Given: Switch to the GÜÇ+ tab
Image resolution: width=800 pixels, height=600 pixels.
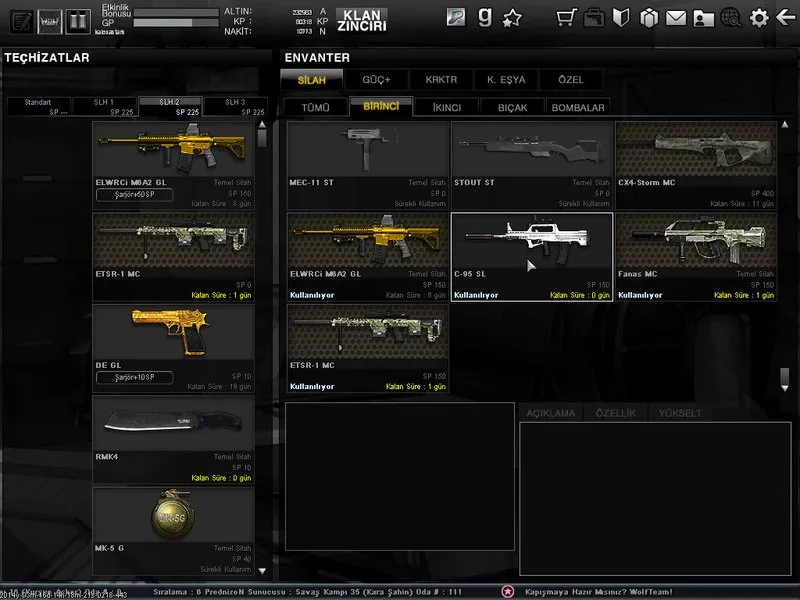Looking at the screenshot, I should [377, 80].
